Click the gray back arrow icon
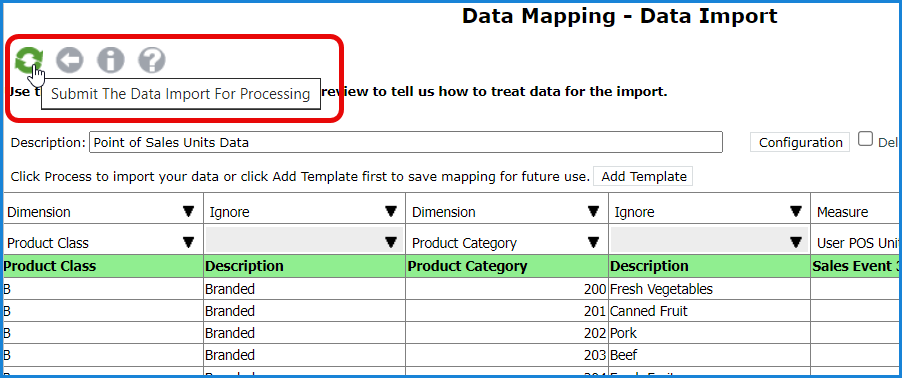 tap(70, 60)
